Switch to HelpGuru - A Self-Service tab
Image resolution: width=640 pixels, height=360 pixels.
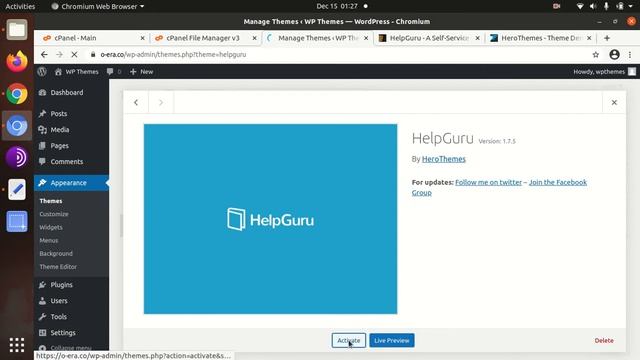coord(429,38)
